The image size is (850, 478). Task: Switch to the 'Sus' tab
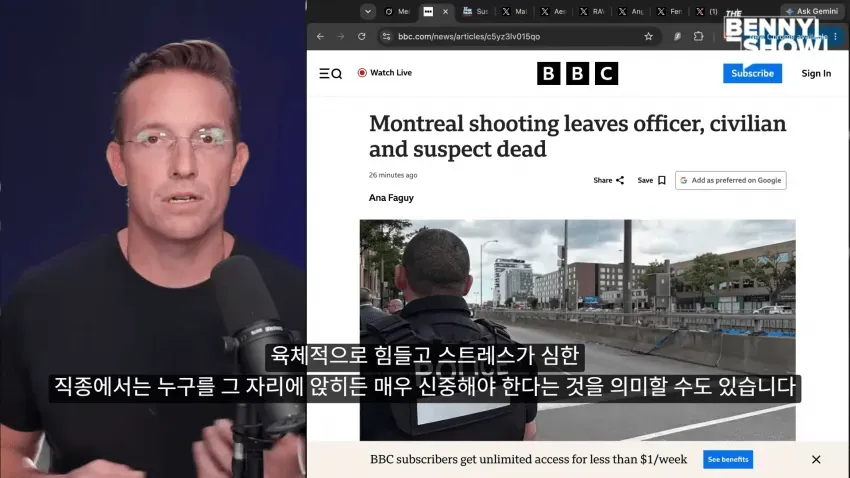pos(476,11)
